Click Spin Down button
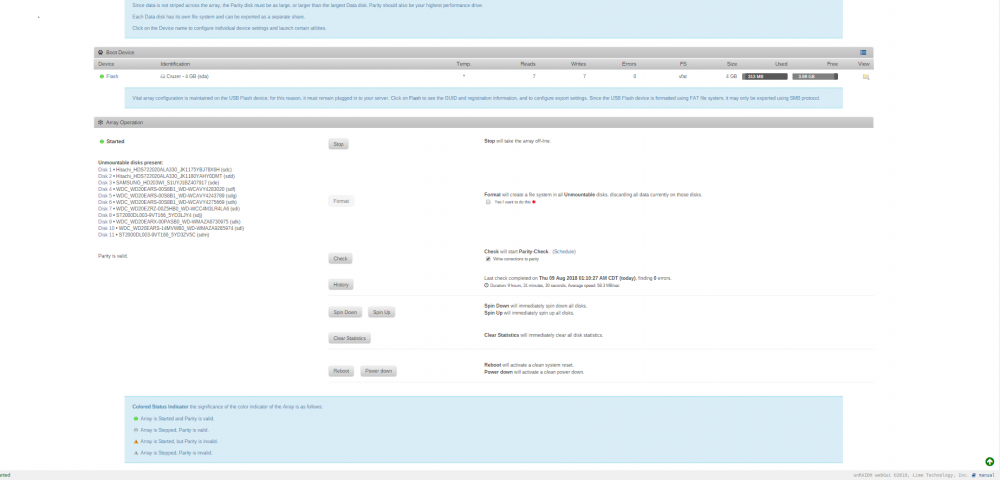This screenshot has width=1000, height=480. coord(346,312)
